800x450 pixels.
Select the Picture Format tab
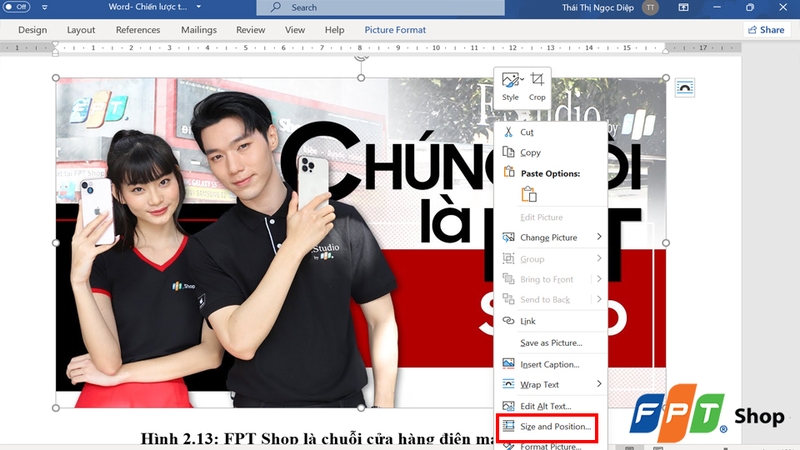[395, 30]
